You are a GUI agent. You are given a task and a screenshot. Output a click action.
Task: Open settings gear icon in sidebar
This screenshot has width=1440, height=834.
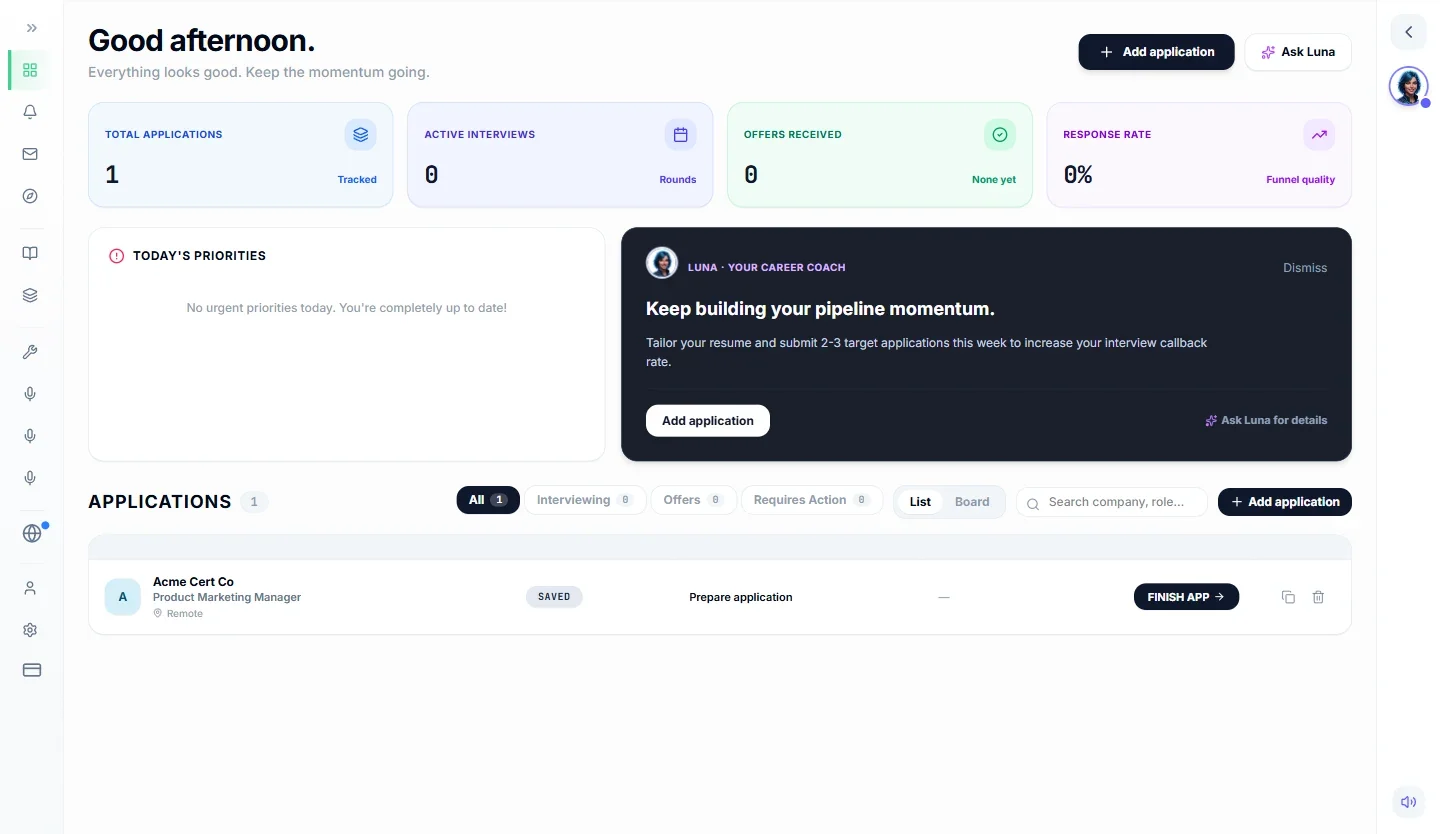pyautogui.click(x=30, y=630)
